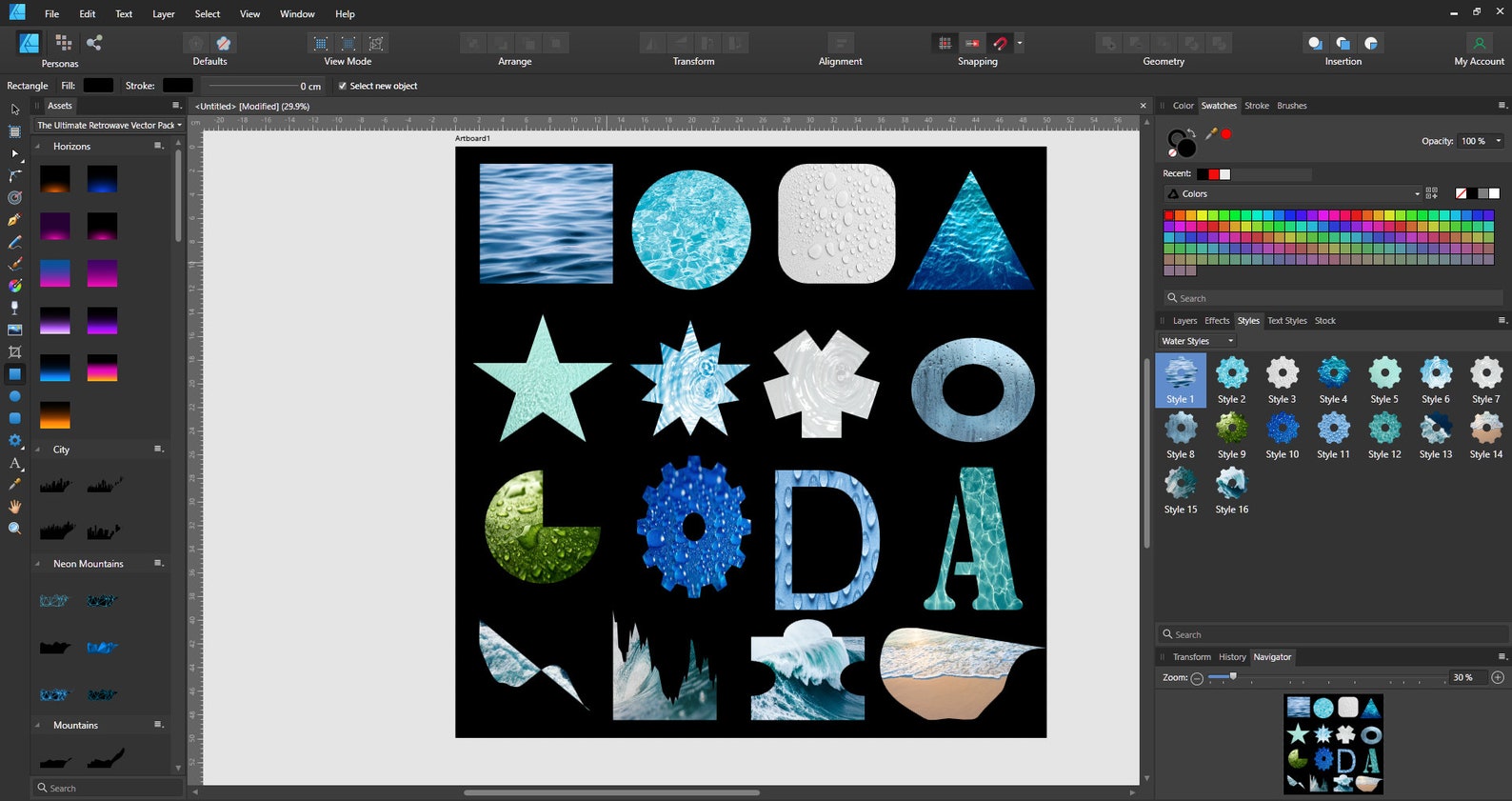
Task: Swap the fill and stroke colors
Action: click(x=1189, y=131)
